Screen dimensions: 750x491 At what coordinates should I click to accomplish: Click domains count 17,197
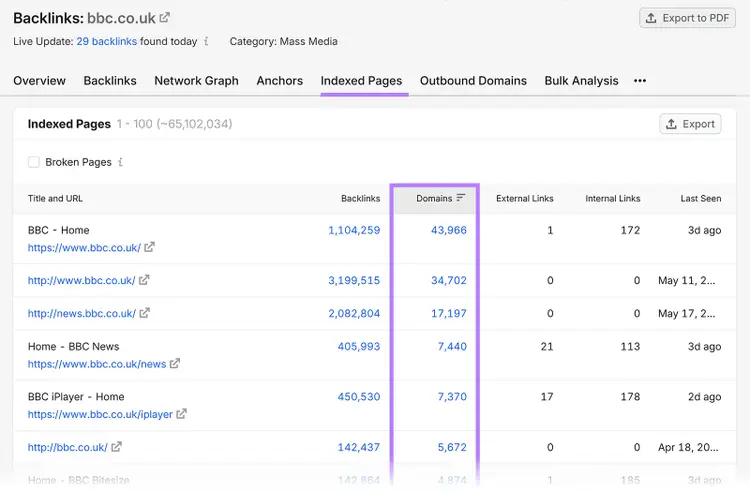[449, 313]
